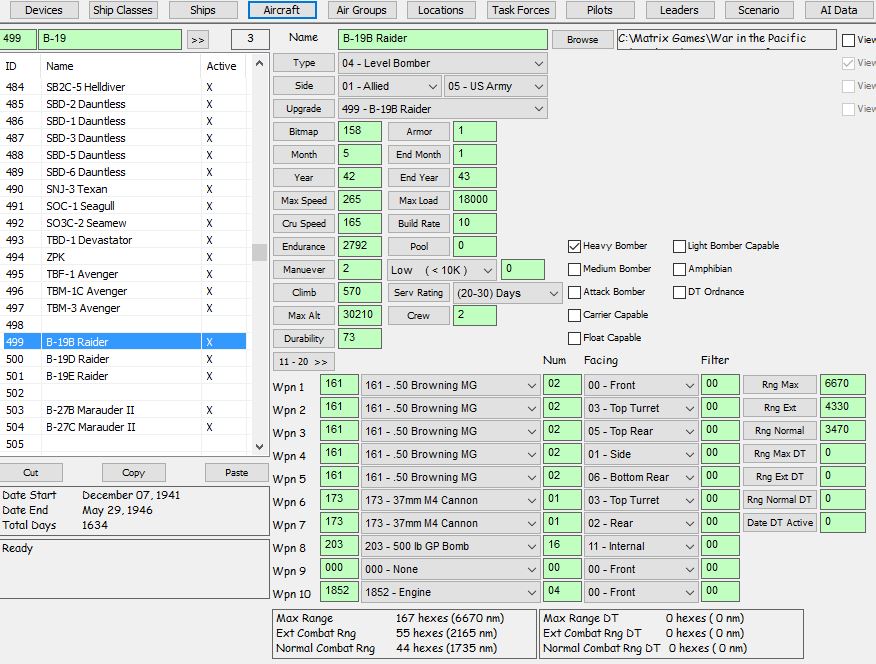Click the Endurance field showing 2792
This screenshot has width=876, height=664.
360,246
